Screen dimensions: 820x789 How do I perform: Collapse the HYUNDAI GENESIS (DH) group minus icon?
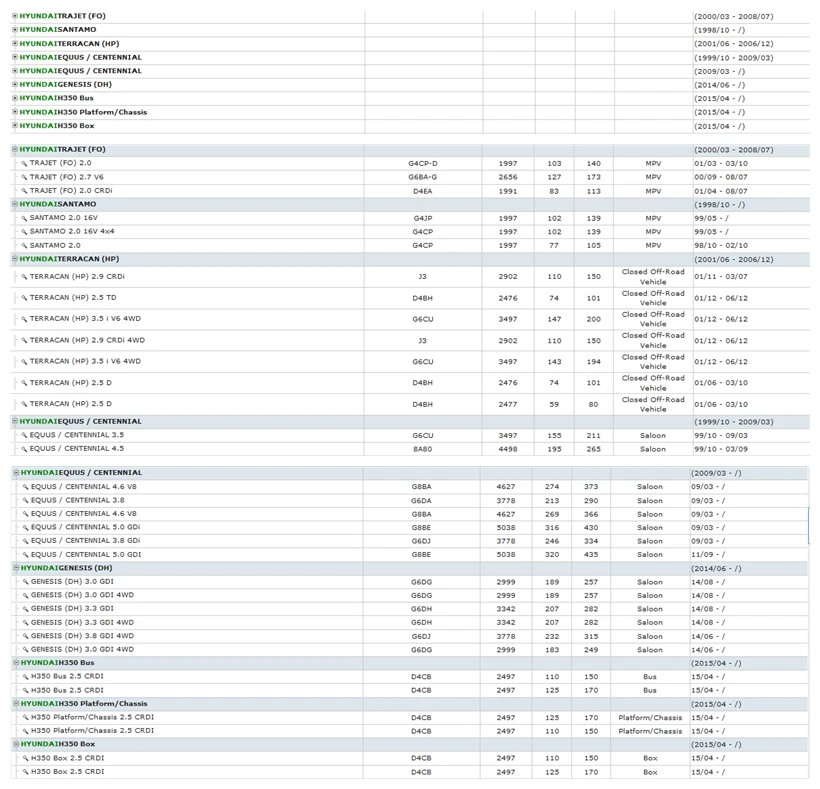pyautogui.click(x=16, y=568)
